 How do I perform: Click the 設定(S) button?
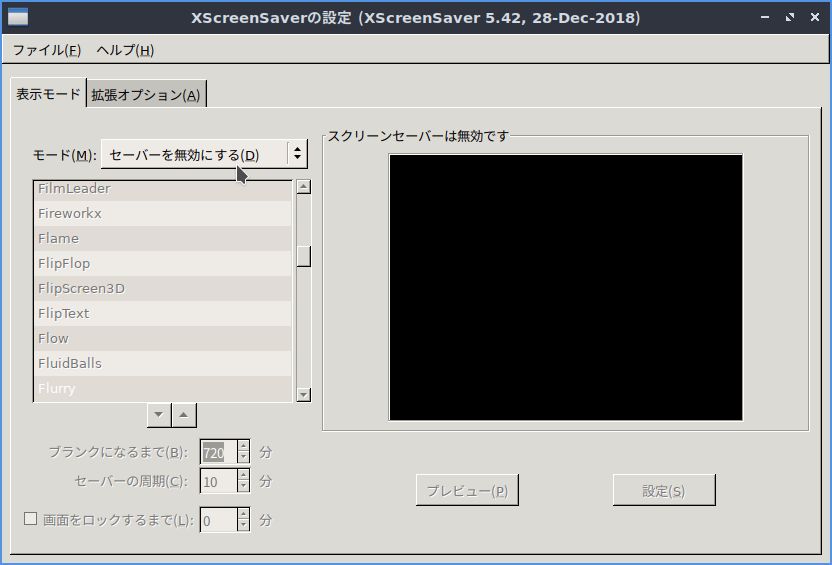[664, 490]
